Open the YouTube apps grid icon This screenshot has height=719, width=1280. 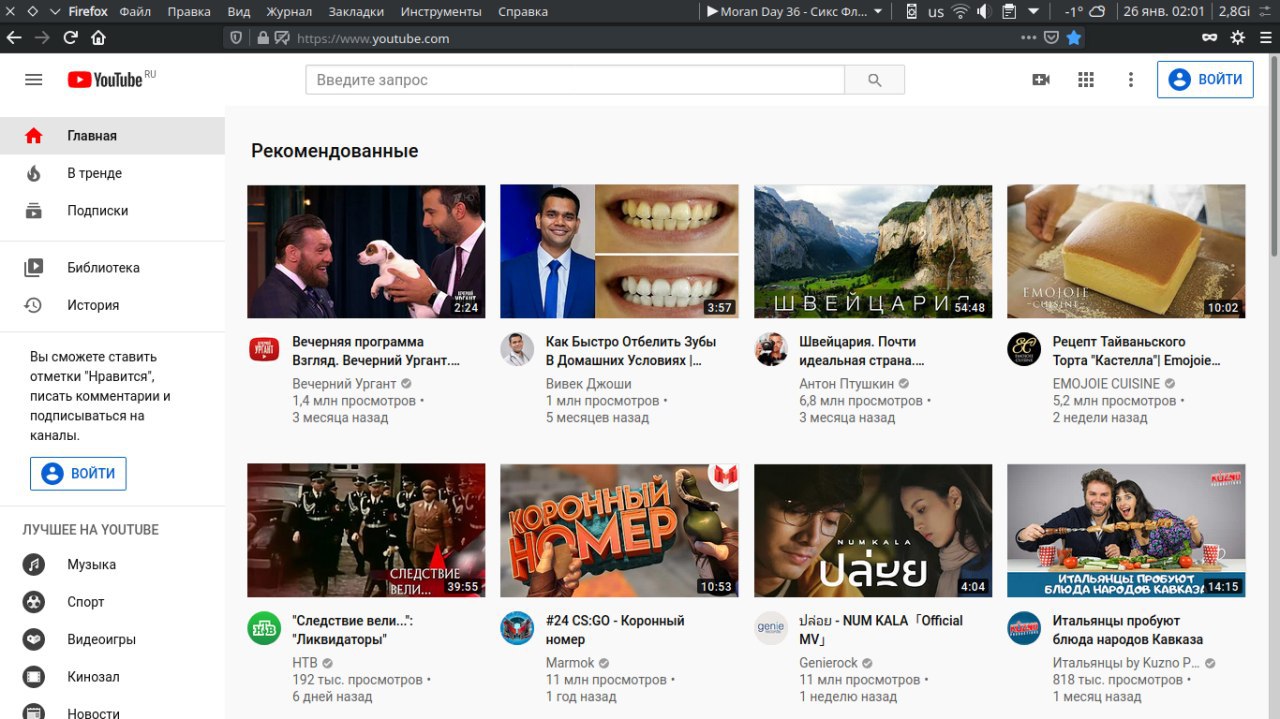pyautogui.click(x=1086, y=80)
